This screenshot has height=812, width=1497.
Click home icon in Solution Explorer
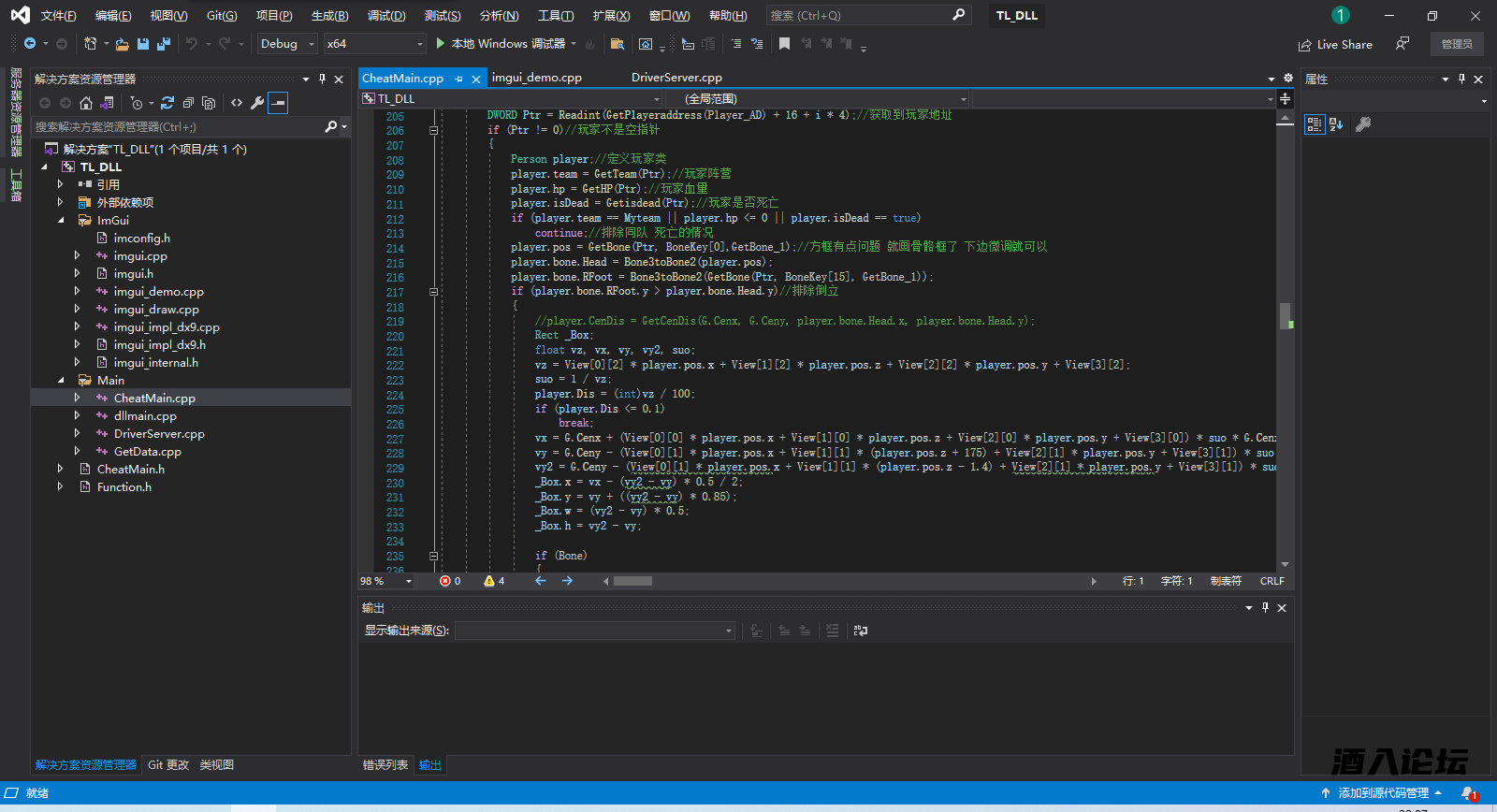(86, 103)
